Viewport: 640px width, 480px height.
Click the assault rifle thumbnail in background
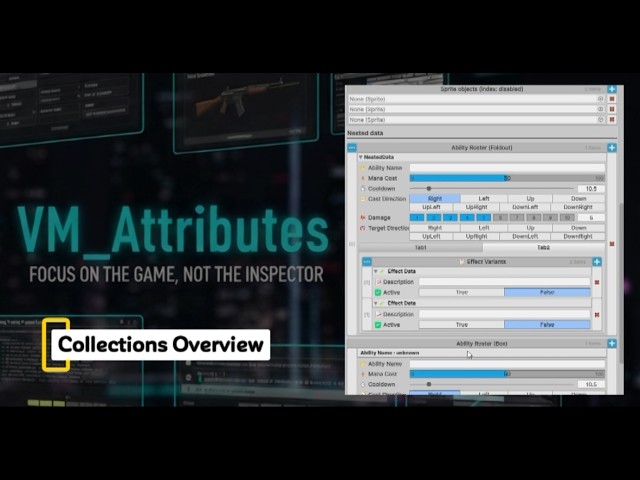(246, 97)
